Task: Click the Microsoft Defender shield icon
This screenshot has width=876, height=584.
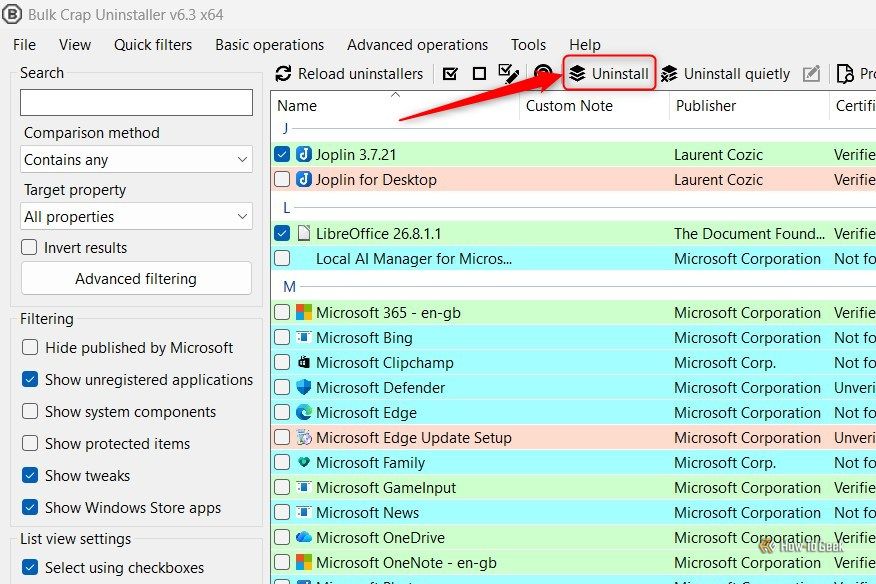Action: [x=304, y=387]
